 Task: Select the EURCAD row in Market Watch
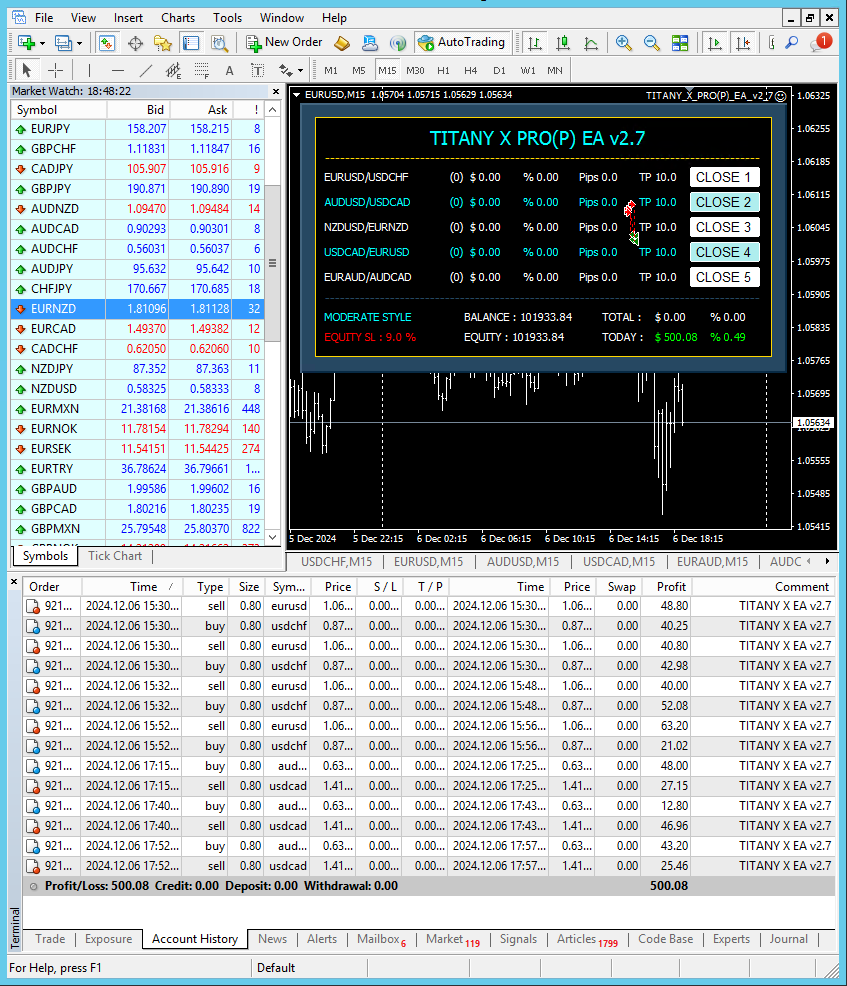coord(53,328)
